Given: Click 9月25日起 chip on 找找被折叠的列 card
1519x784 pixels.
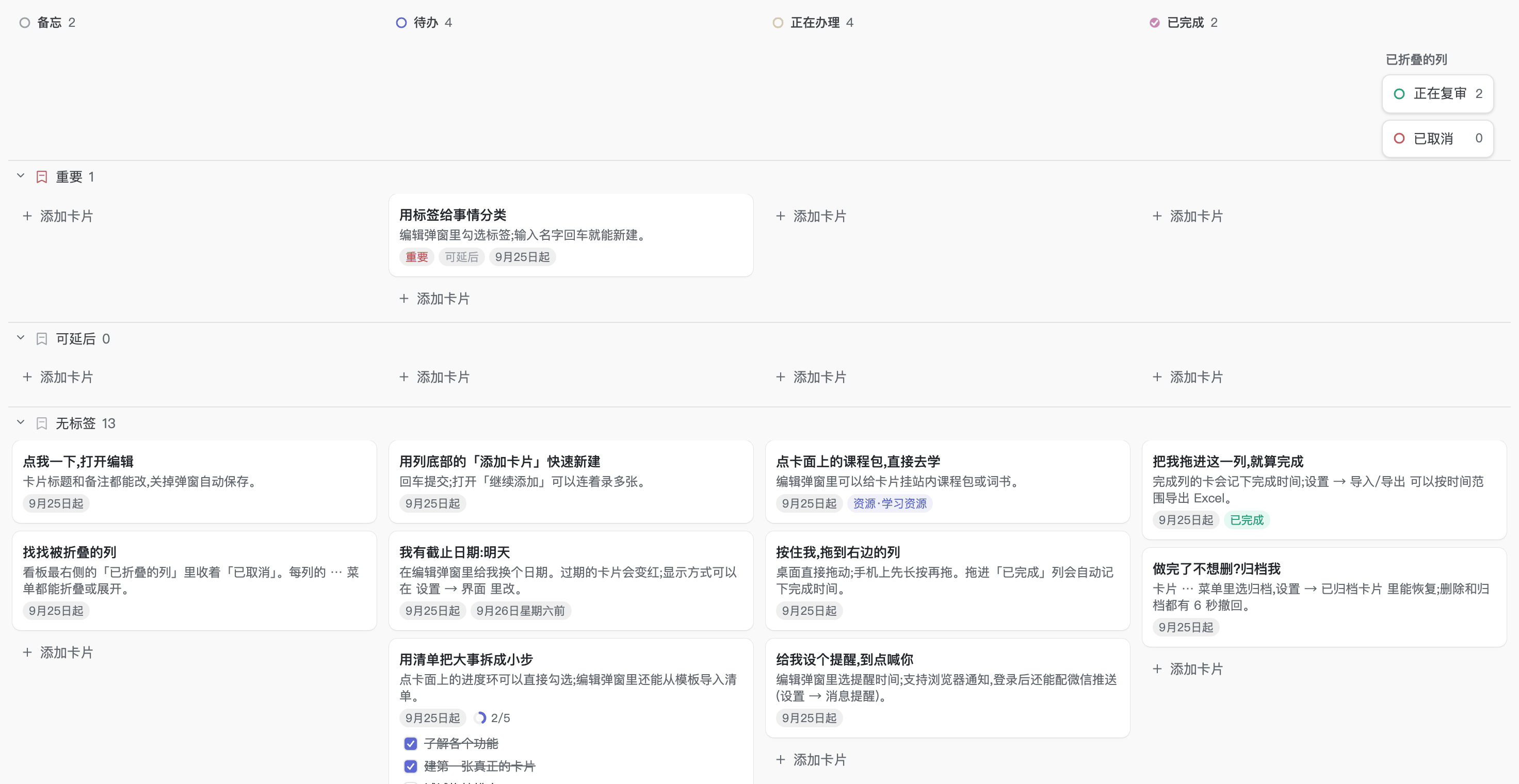Looking at the screenshot, I should click(56, 611).
